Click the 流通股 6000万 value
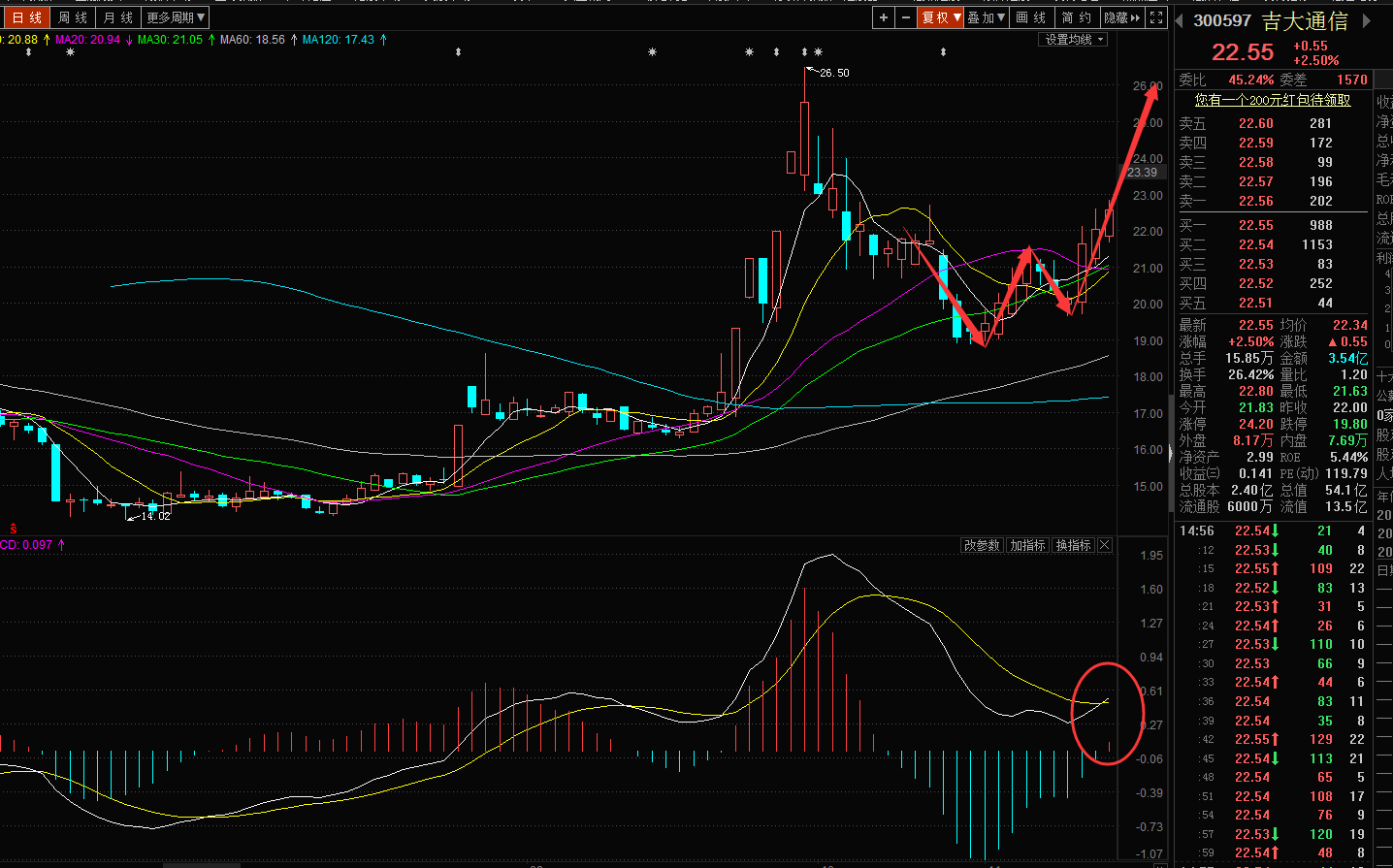This screenshot has width=1393, height=868. pyautogui.click(x=1249, y=506)
